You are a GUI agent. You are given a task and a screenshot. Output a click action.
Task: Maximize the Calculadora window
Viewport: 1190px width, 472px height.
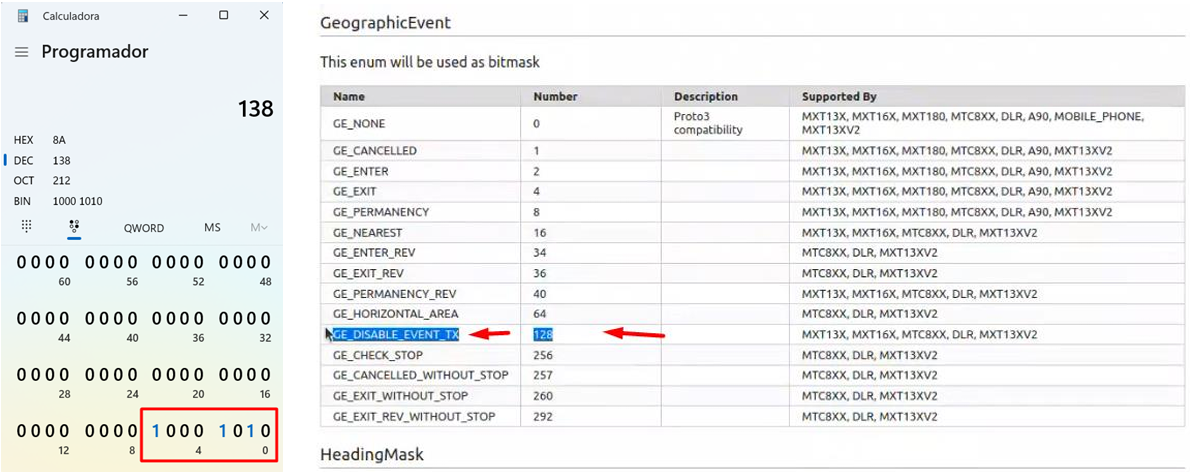223,16
